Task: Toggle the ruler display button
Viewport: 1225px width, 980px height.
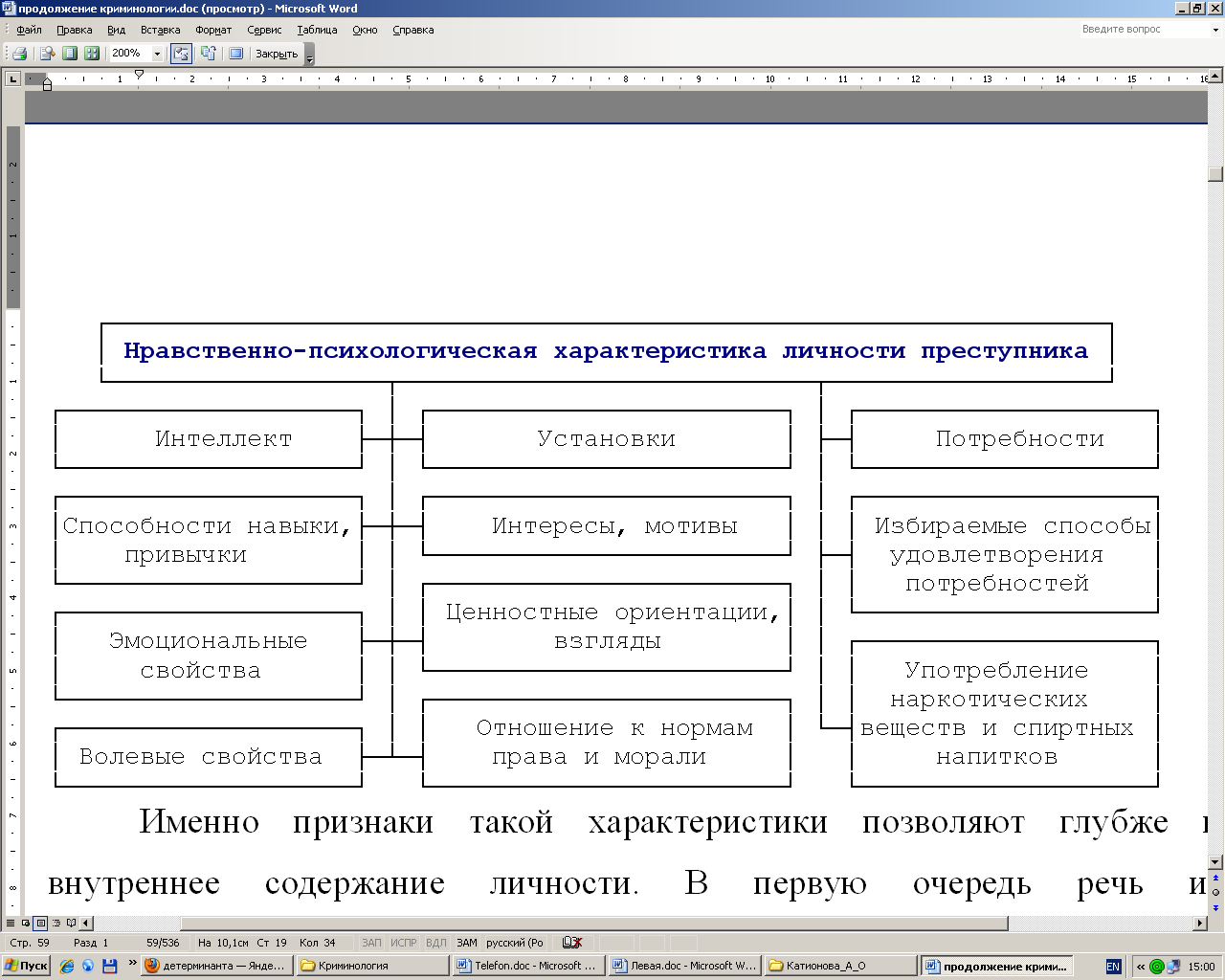Action: (181, 54)
